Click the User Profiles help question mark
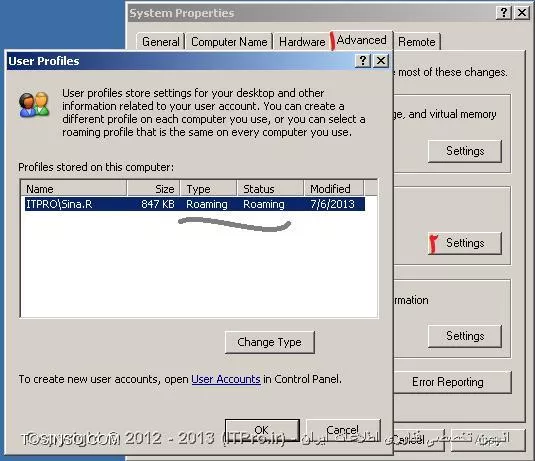The height and width of the screenshot is (461, 535). tap(363, 61)
